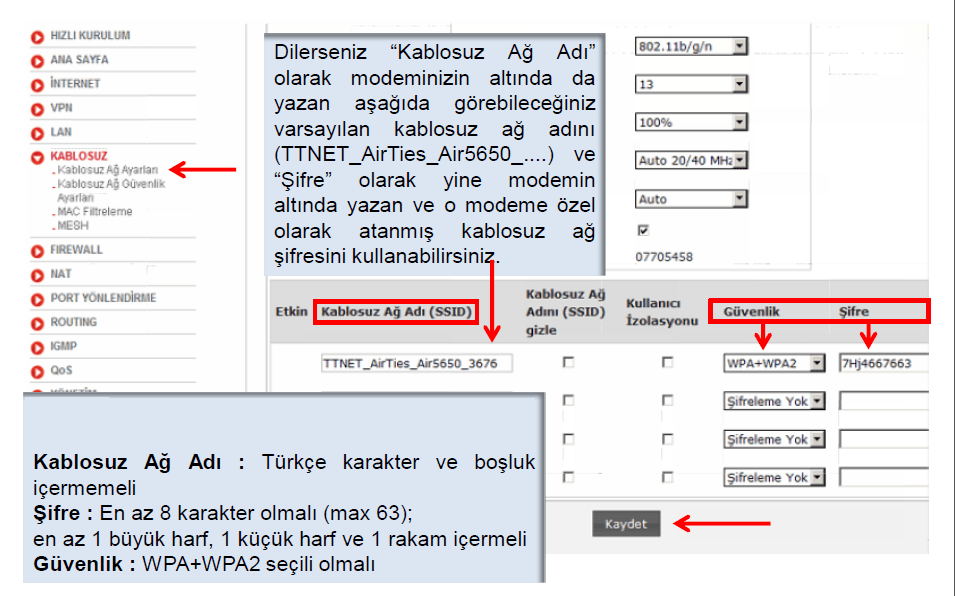The image size is (955, 596).
Task: Open the channel 13 dropdown
Action: tap(691, 84)
